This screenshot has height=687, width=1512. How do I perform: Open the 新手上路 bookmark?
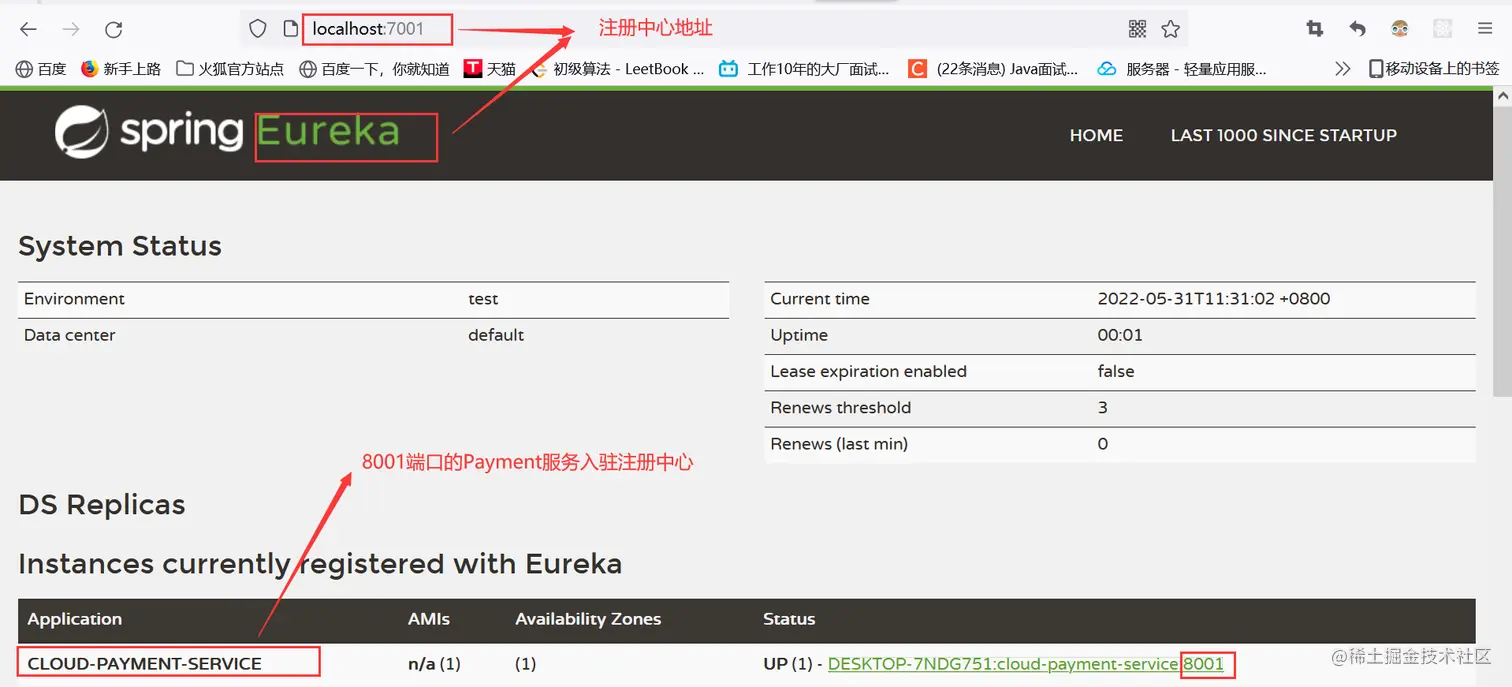point(121,69)
